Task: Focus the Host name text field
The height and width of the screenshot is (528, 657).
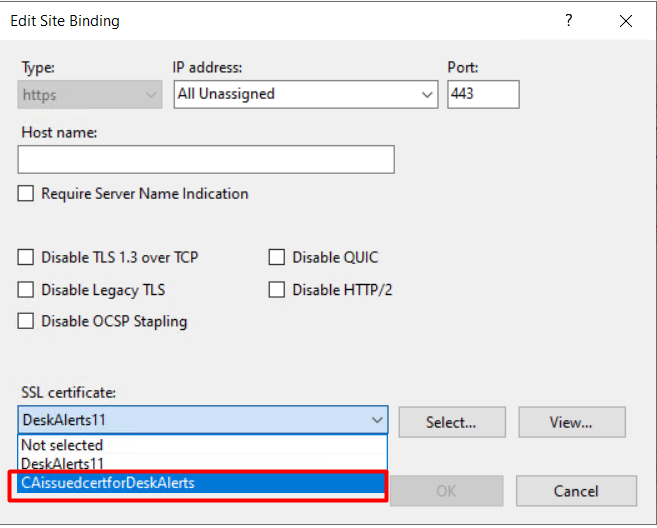Action: (x=206, y=160)
